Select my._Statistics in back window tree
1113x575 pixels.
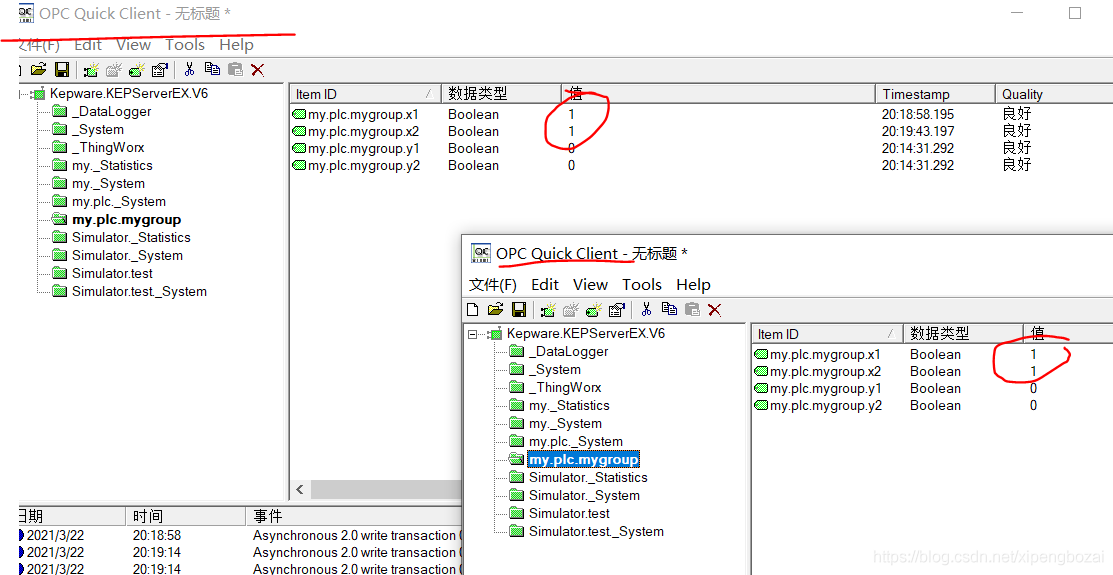(x=112, y=165)
